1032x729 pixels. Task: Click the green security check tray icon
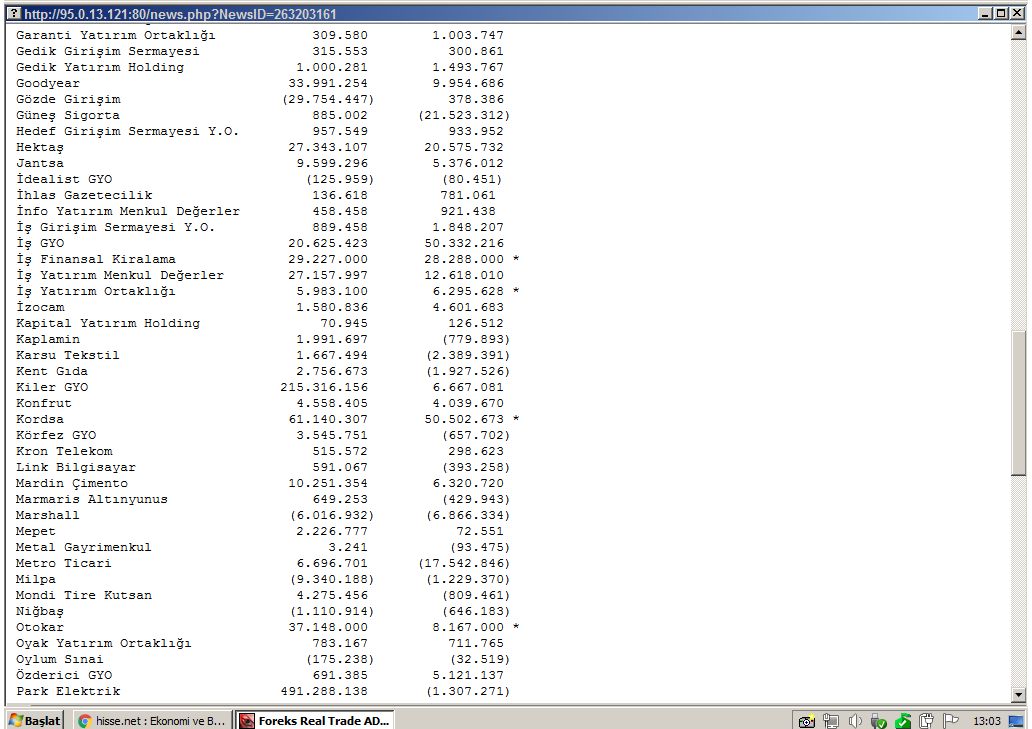pos(903,721)
